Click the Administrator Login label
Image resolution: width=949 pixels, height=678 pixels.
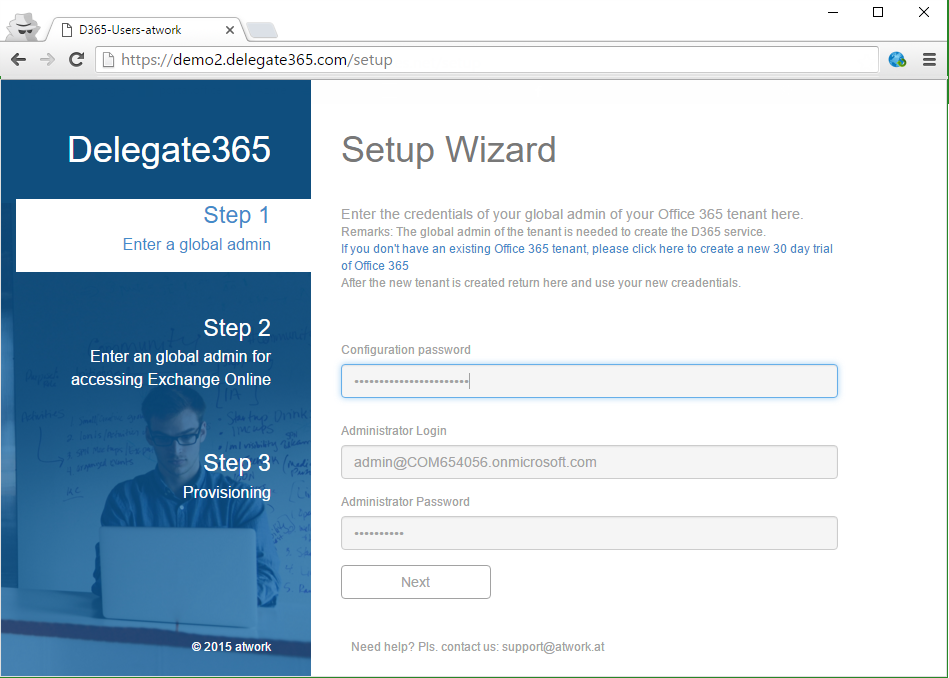pyautogui.click(x=393, y=430)
